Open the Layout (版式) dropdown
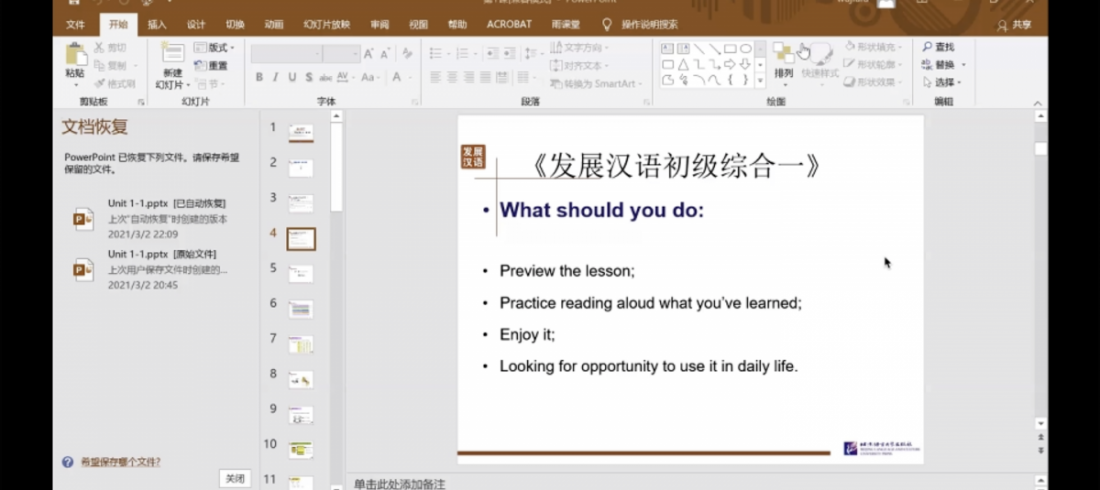Image resolution: width=1100 pixels, height=490 pixels. pos(214,48)
